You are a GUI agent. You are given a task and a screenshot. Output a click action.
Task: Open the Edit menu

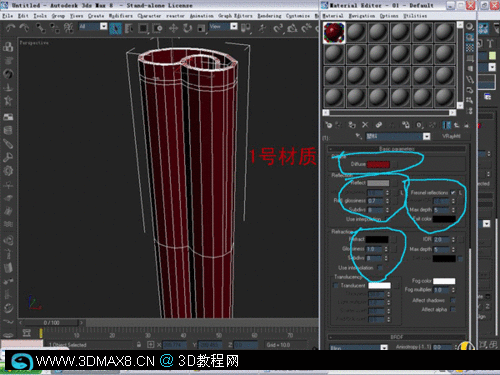23,16
